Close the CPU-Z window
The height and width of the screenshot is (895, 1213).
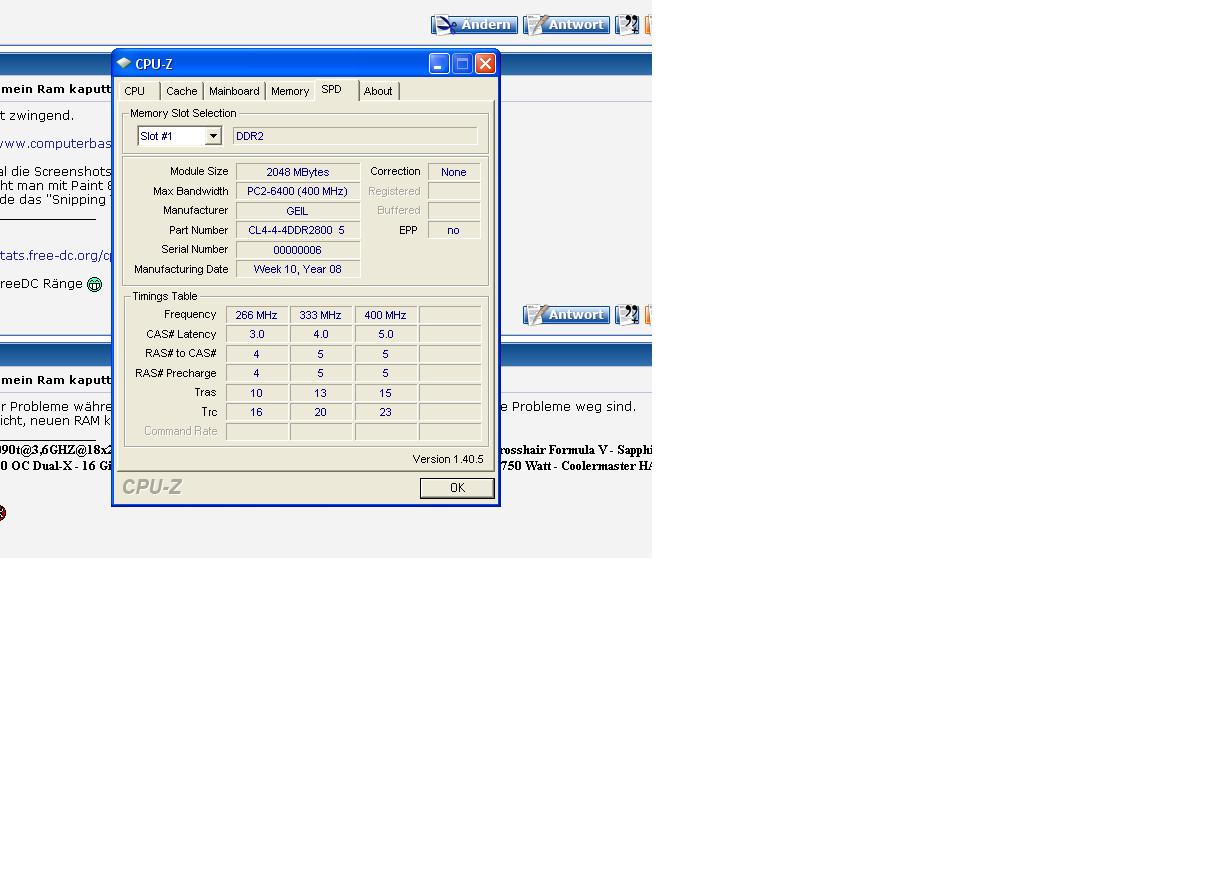click(x=485, y=64)
